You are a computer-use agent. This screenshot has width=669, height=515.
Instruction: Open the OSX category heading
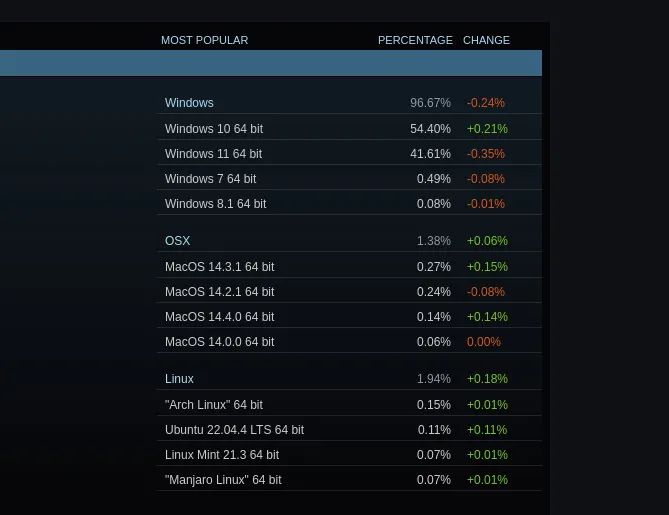[x=177, y=241]
